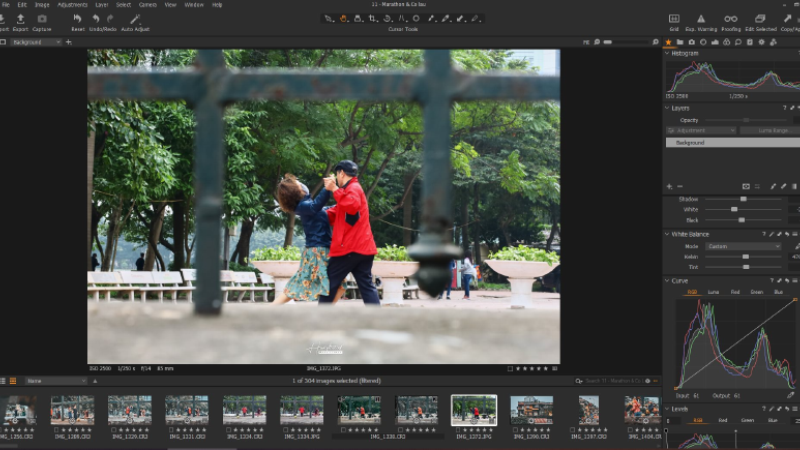Tick the checkbox under thumbnail IMG_1334.CR2
800x450 pixels.
[229, 430]
